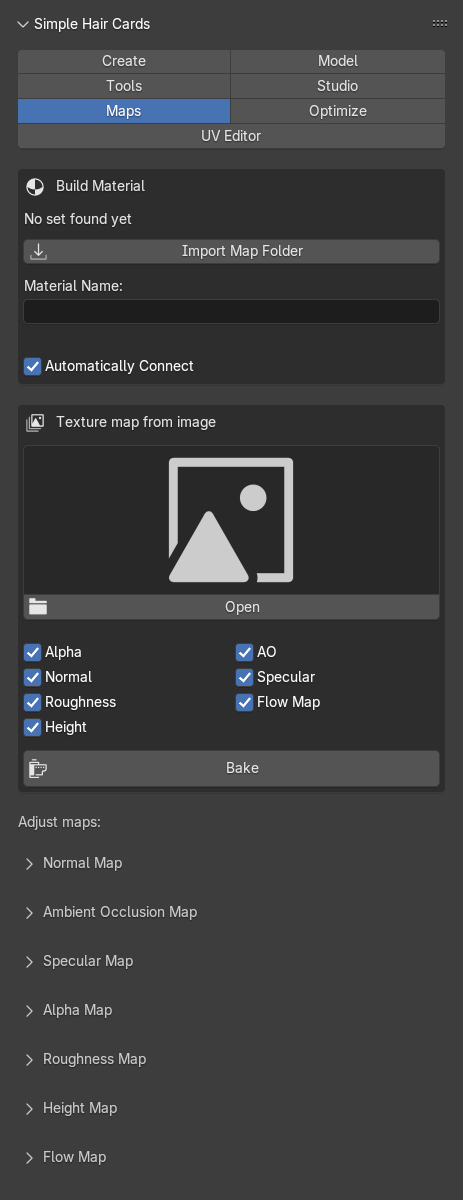This screenshot has width=463, height=1200.
Task: Open the Studio tab
Action: coord(338,86)
